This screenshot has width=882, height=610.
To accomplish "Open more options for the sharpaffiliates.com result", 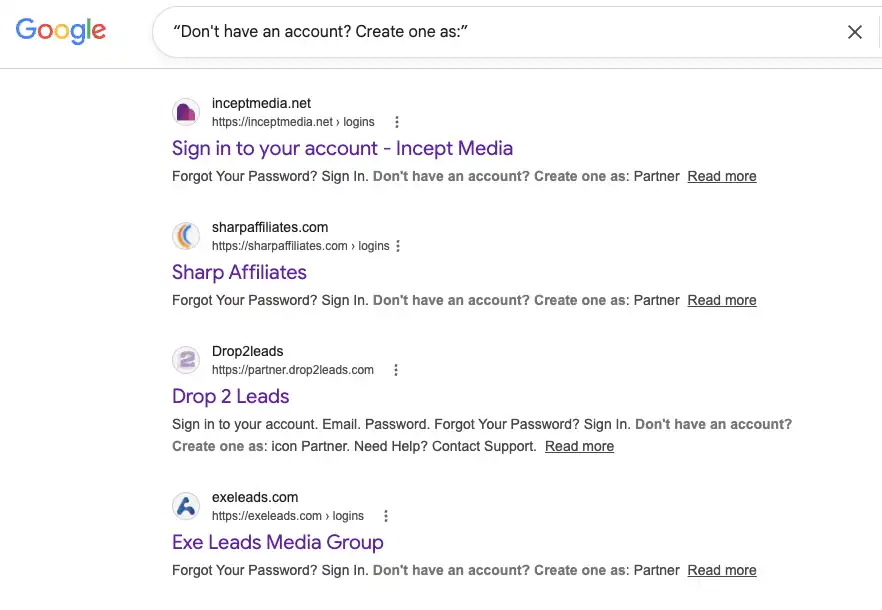I will (398, 246).
